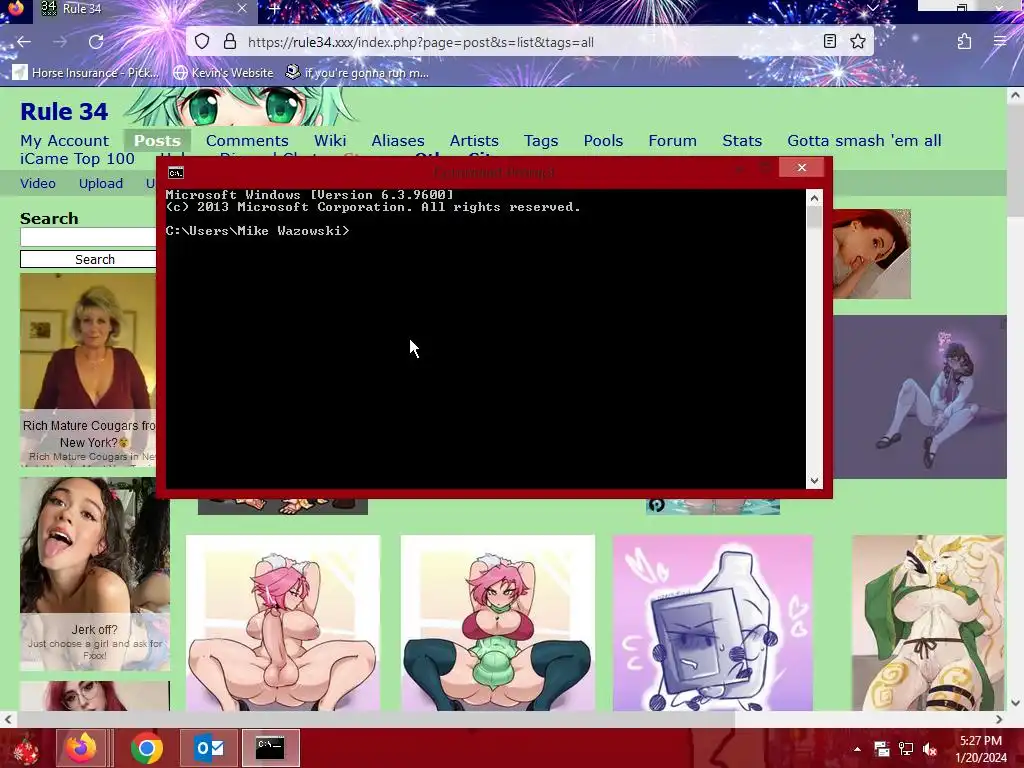Open Aliases page
Screen dimensions: 1024x768
pyautogui.click(x=398, y=140)
